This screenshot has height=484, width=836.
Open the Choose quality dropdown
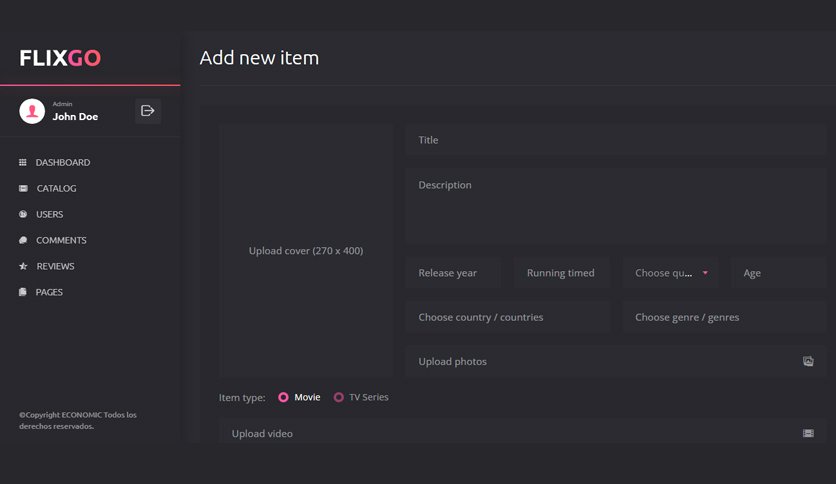pos(670,273)
